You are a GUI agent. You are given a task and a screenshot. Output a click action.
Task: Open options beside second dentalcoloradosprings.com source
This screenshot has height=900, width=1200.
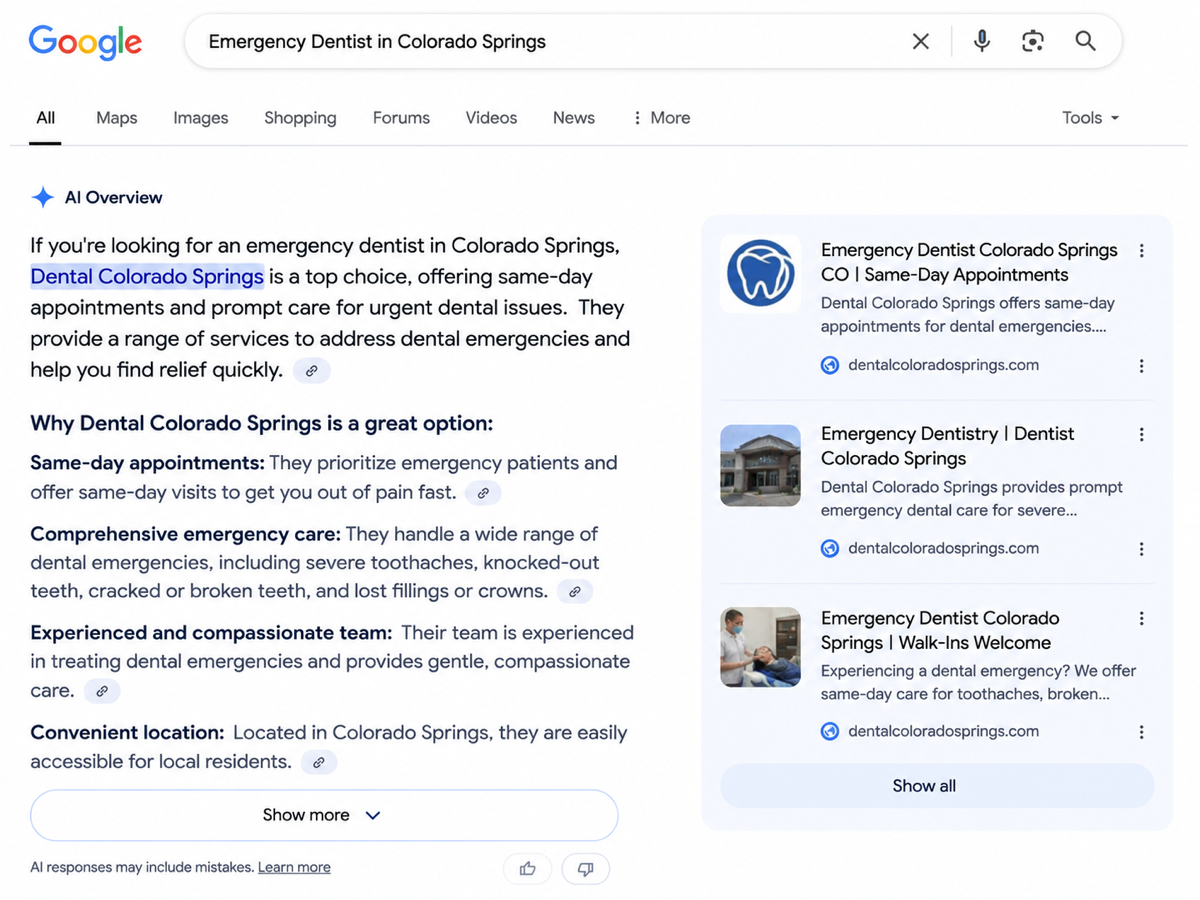(x=1141, y=549)
